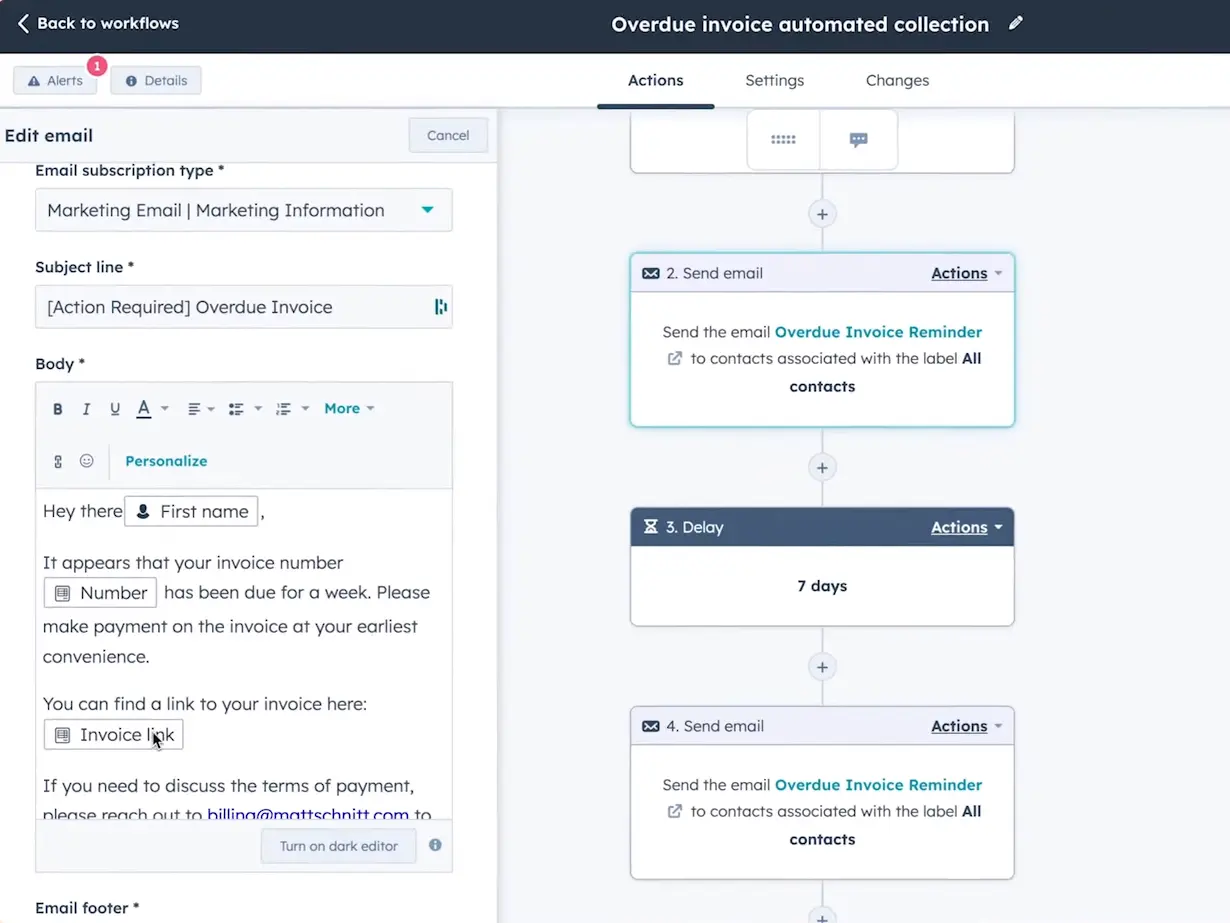The height and width of the screenshot is (923, 1230).
Task: Click the Subject line input field
Action: point(243,307)
